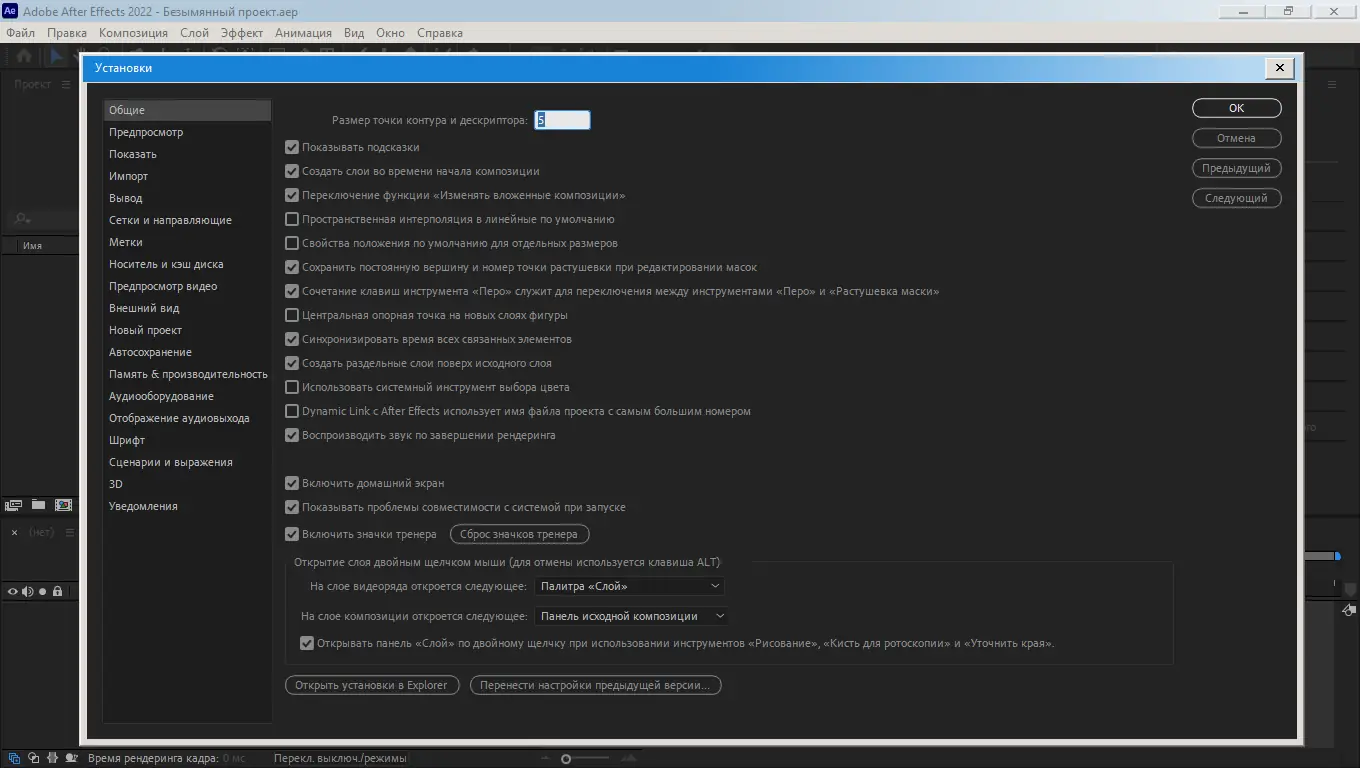Go to «Память & производительность» settings
The width and height of the screenshot is (1360, 768).
187,374
